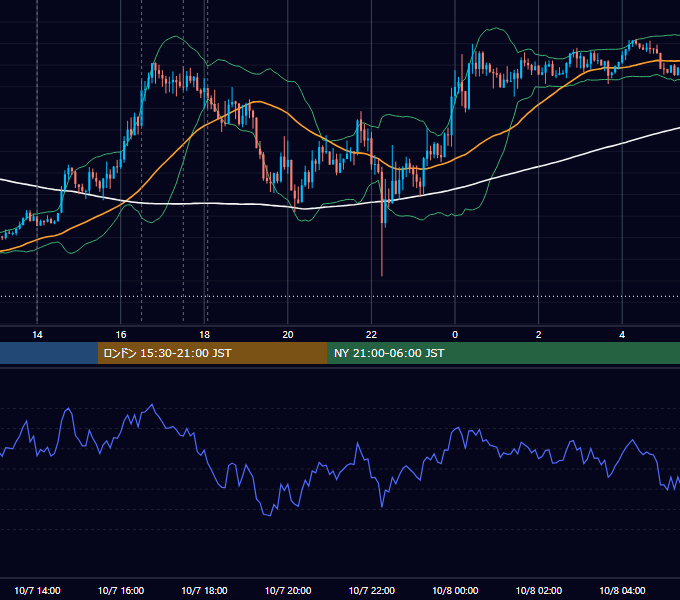
Task: Click the 10/7 22:00 label on the indicator axis
Action: click(x=372, y=590)
